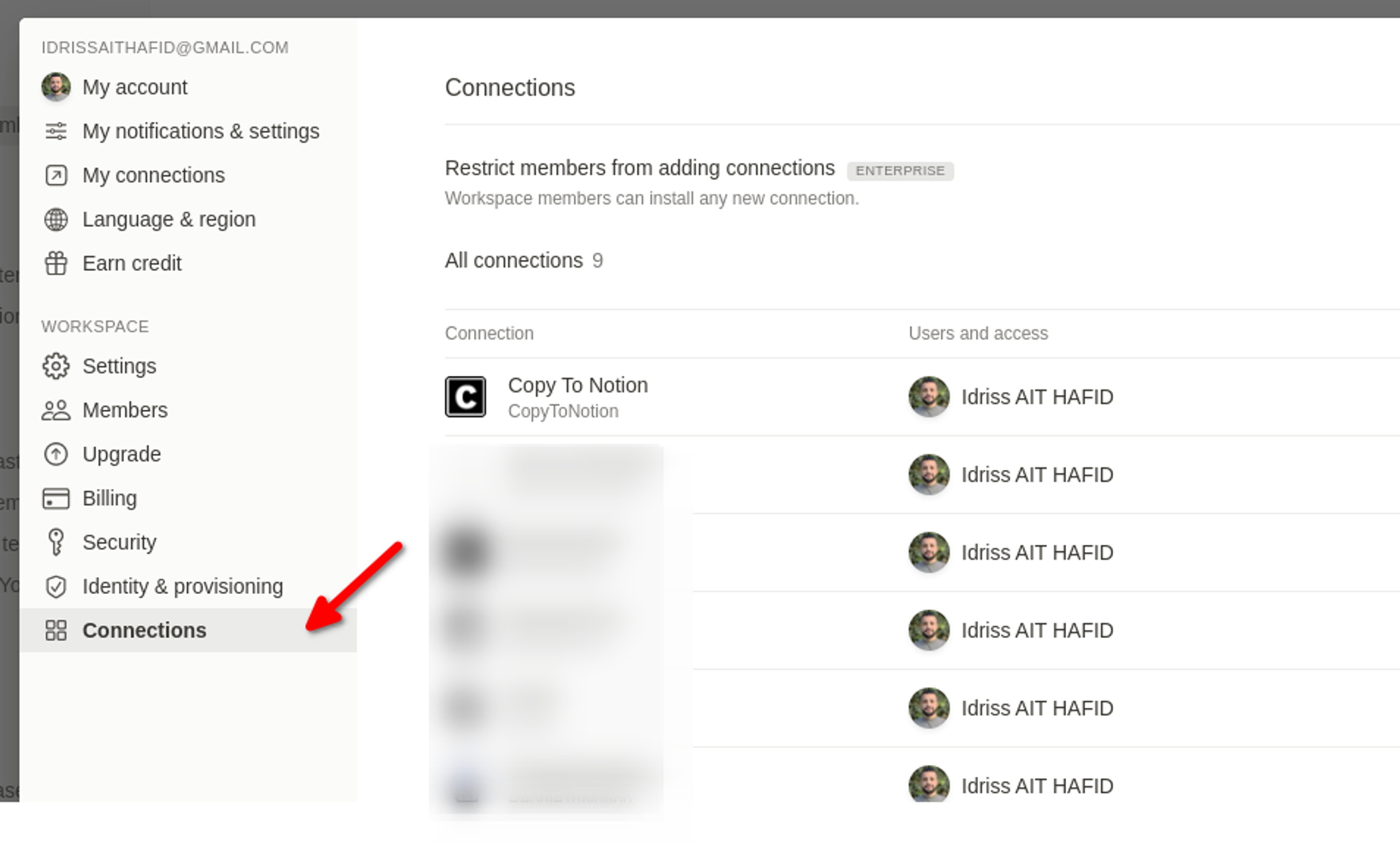Click the Language & region globe icon
Viewport: 1400px width, 844px height.
point(56,219)
